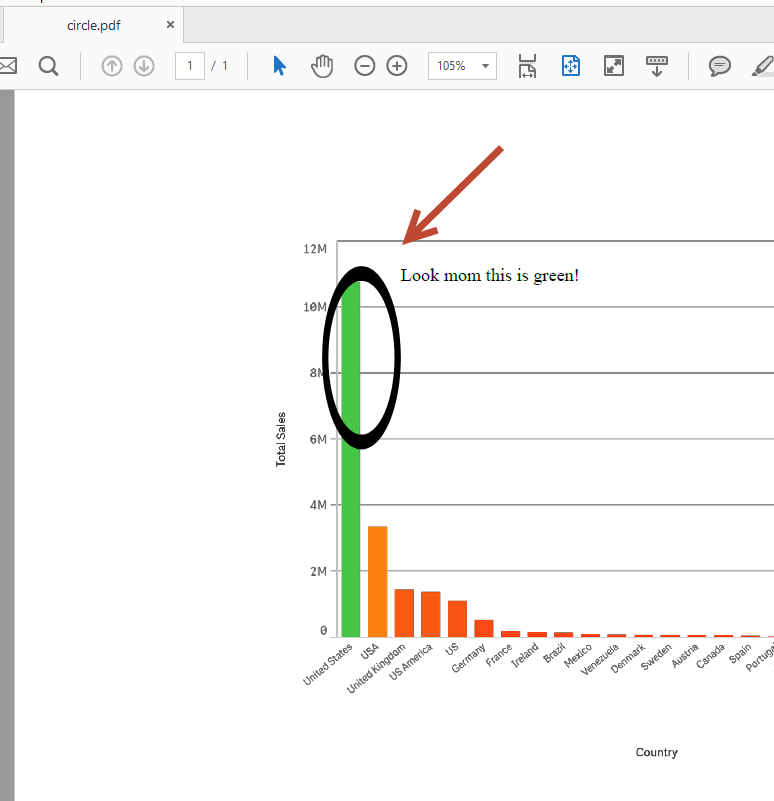Click the "France" axis label

[x=499, y=655]
